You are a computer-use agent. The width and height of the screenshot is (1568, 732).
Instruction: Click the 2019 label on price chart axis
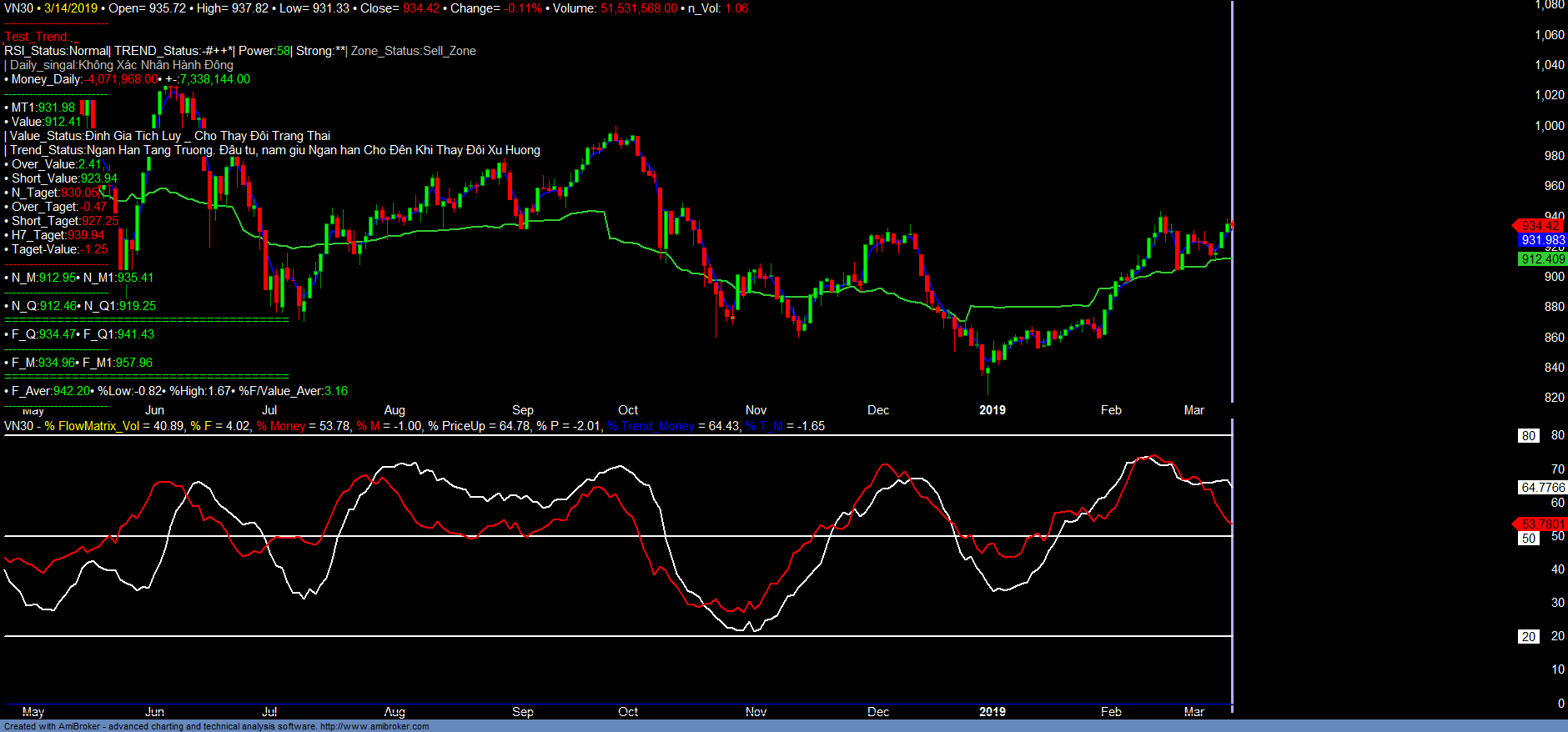tap(992, 410)
